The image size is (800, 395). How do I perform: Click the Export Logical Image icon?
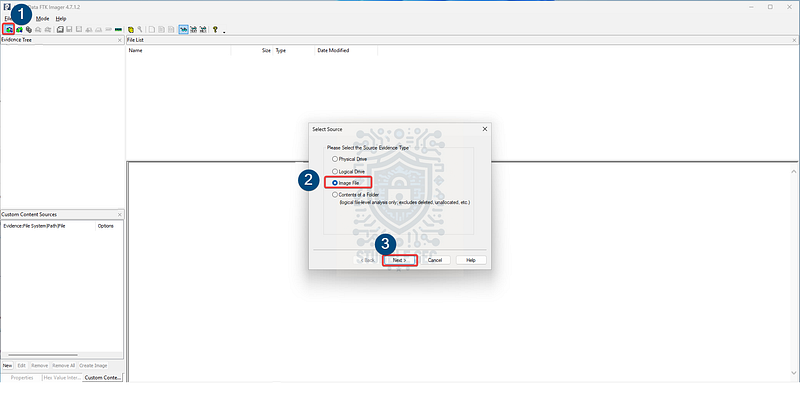(x=79, y=30)
